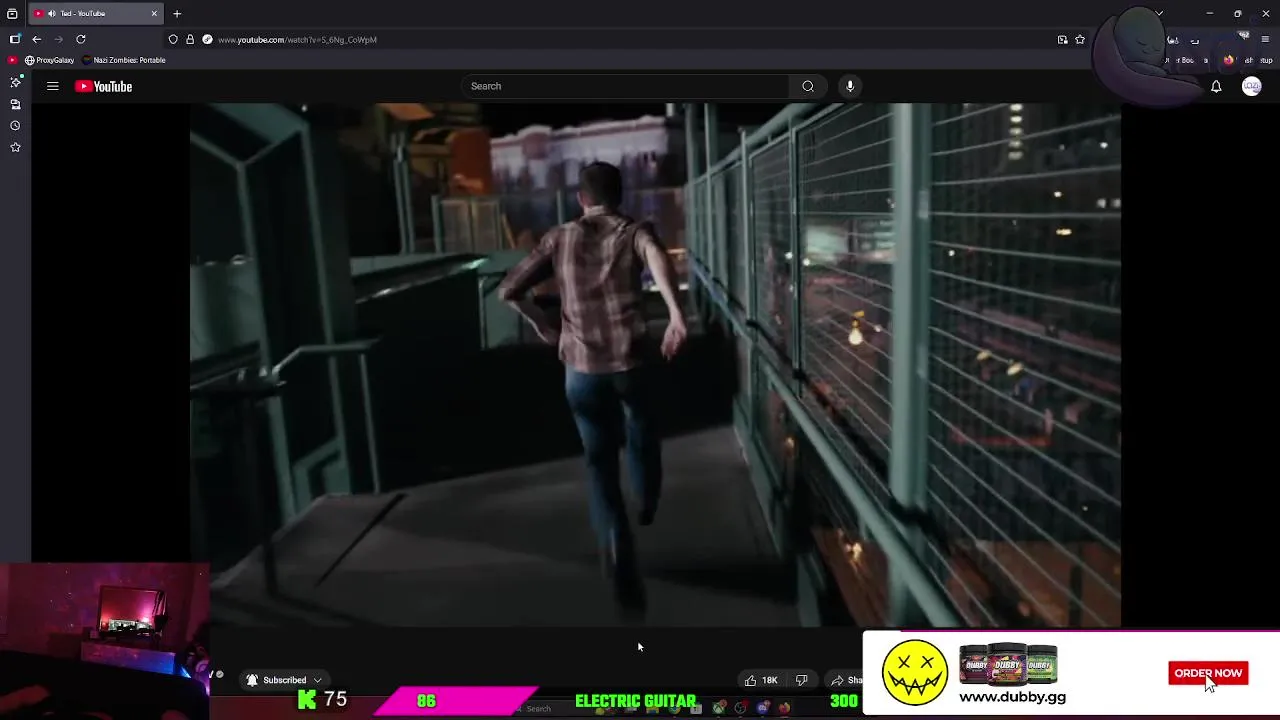Click the youtube.com address bar URL
This screenshot has width=1280, height=720.
tap(297, 40)
